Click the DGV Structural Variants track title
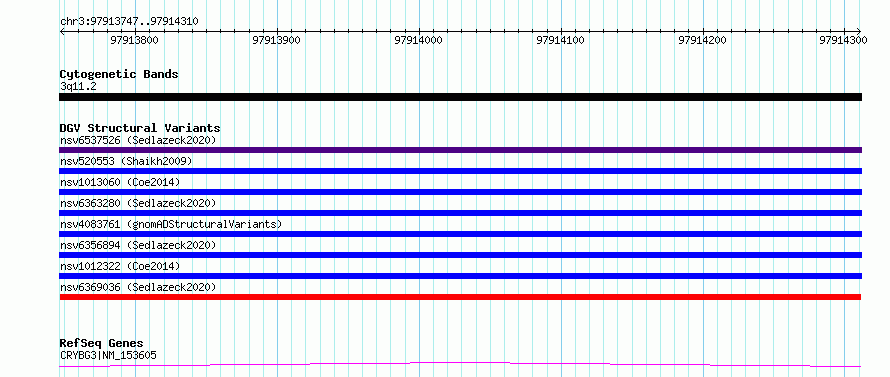The image size is (890, 377). (x=140, y=128)
